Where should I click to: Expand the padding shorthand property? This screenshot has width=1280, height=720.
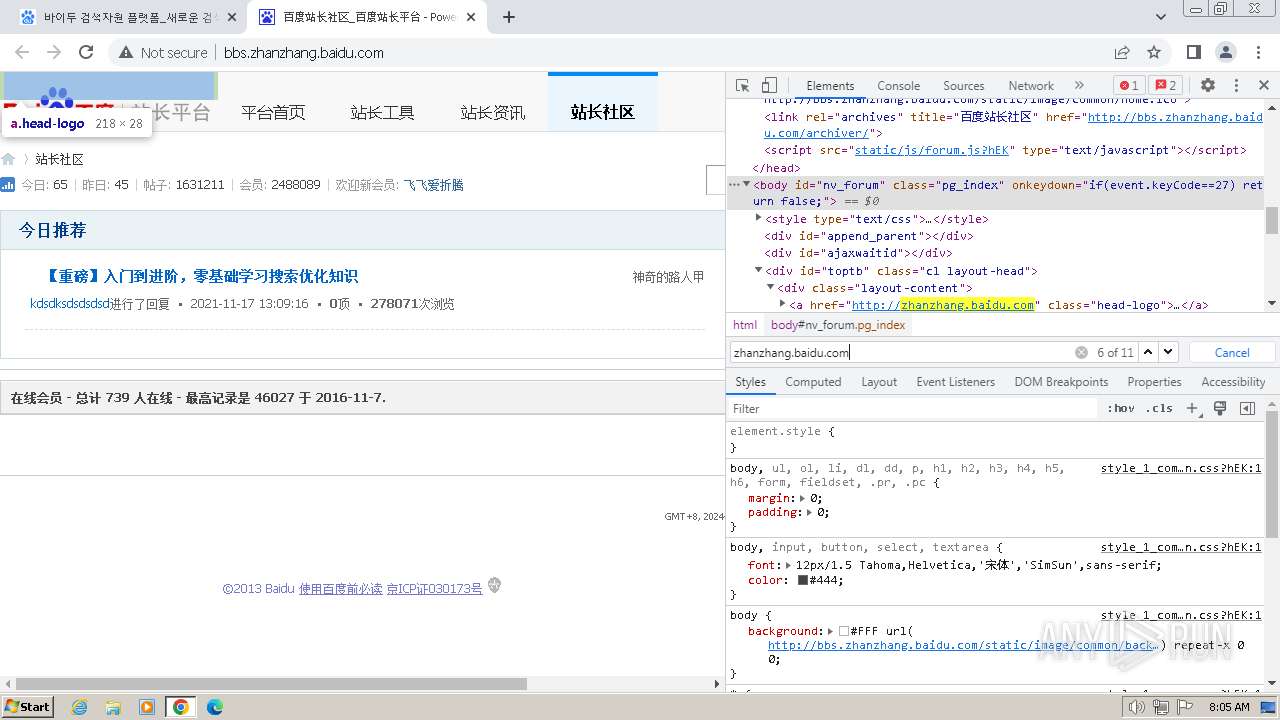pos(810,512)
